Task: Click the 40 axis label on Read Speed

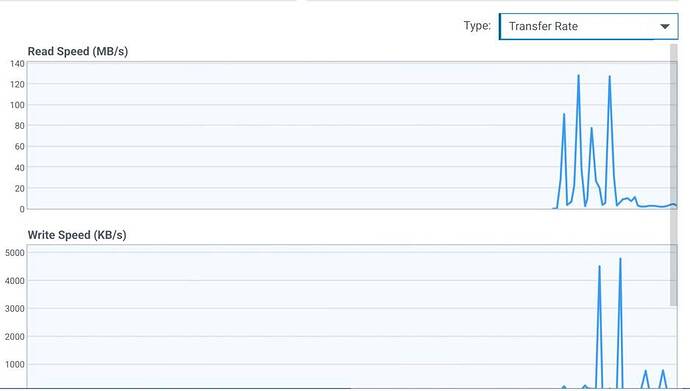Action: click(x=19, y=168)
